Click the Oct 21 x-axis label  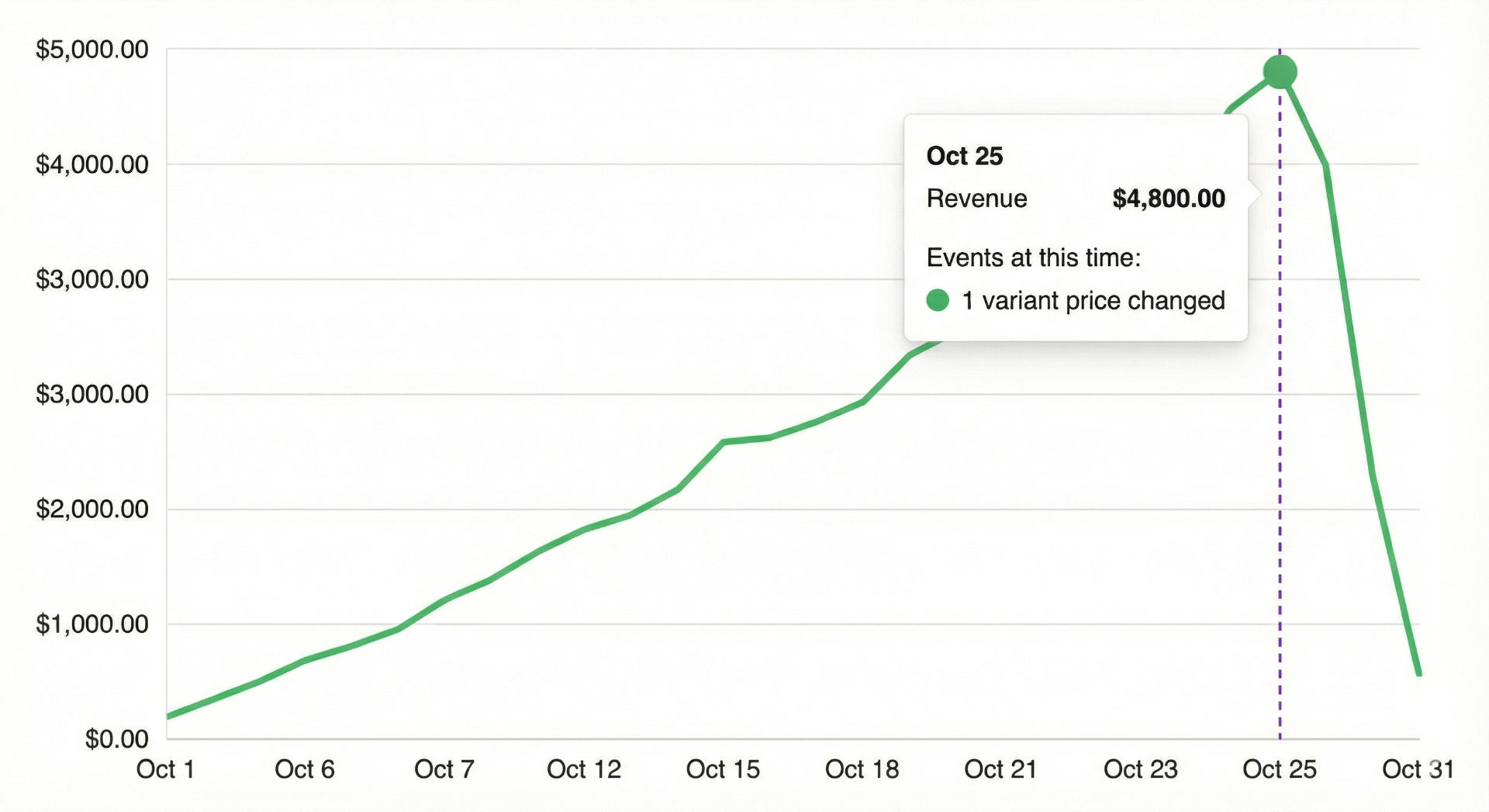(1000, 769)
